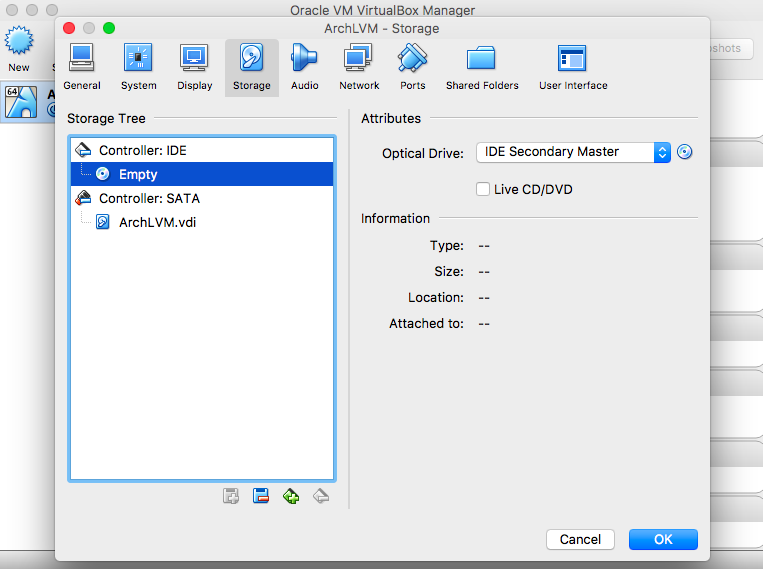The image size is (763, 569).
Task: Confirm settings with the OK button
Action: click(663, 539)
